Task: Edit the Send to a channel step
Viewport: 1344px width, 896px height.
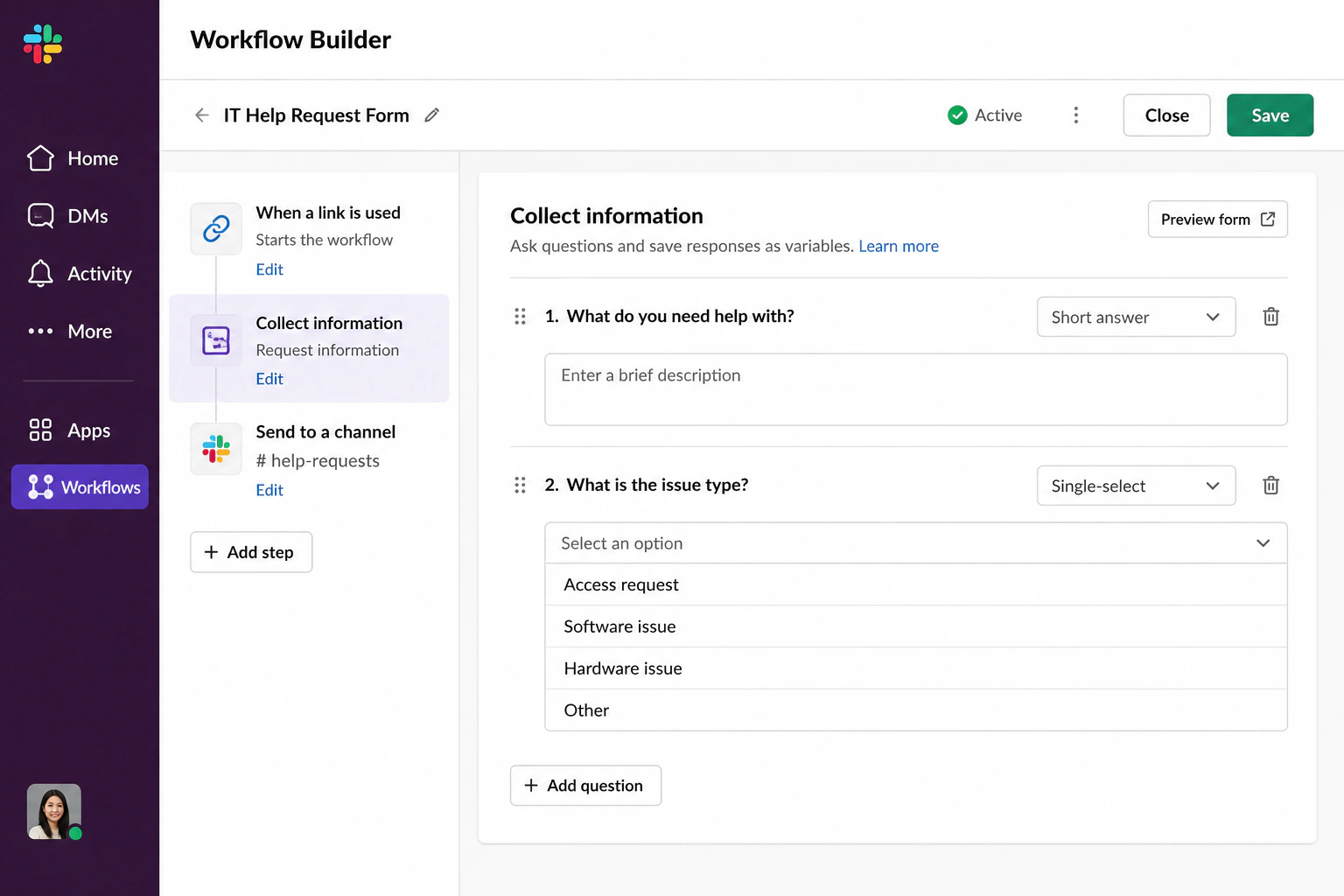Action: pyautogui.click(x=269, y=490)
